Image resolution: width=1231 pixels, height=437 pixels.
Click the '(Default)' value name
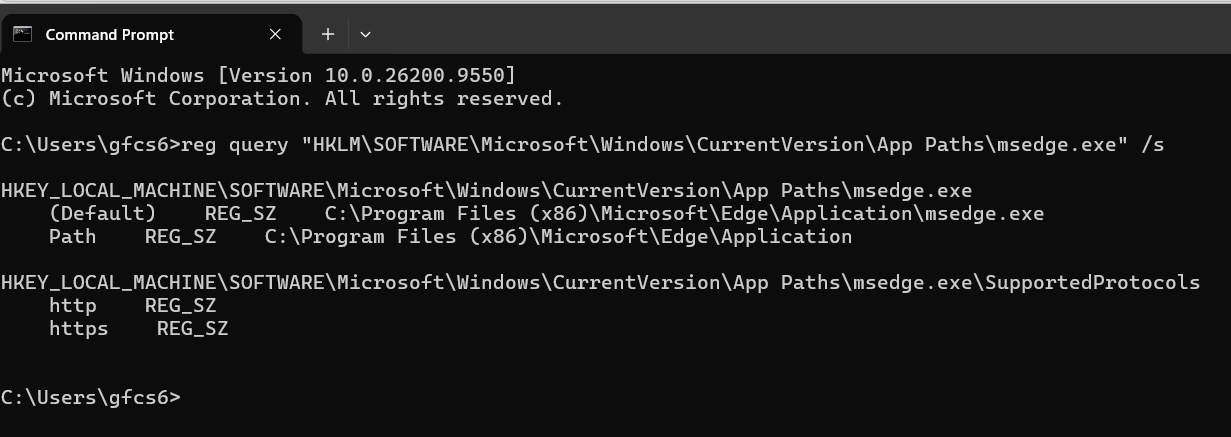(x=102, y=214)
